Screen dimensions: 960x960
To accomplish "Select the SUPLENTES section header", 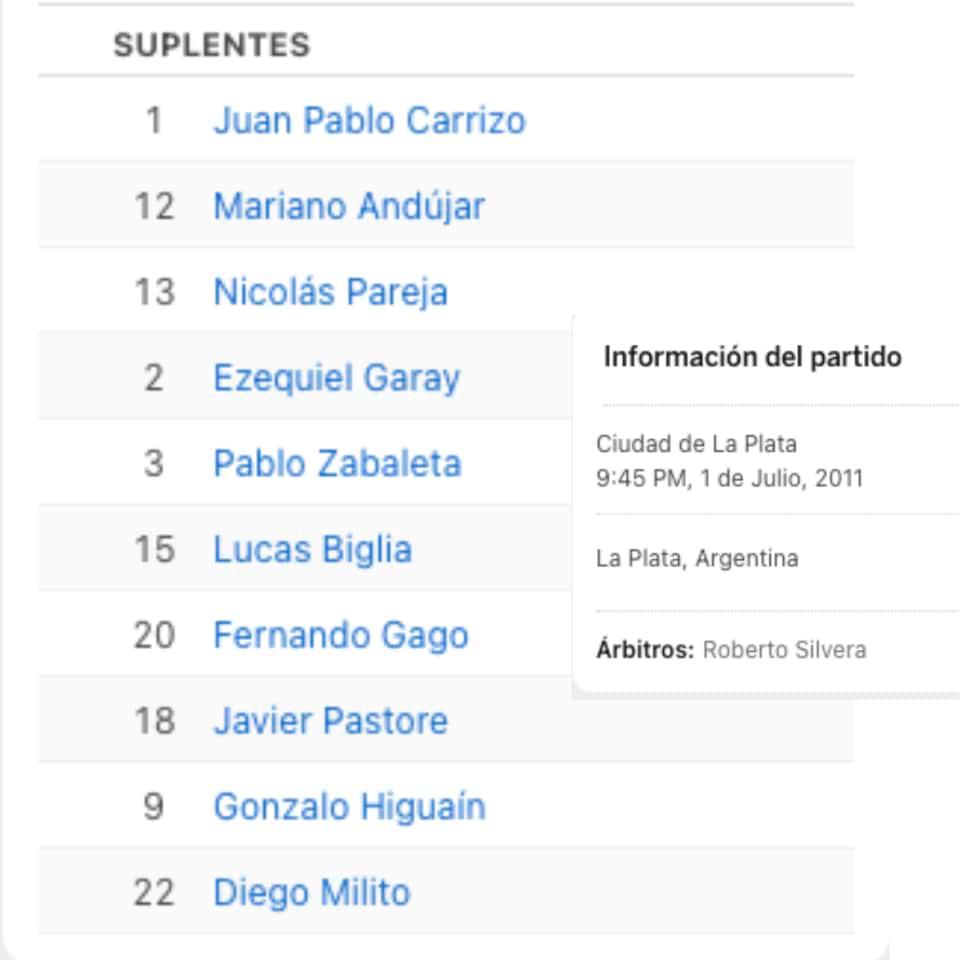I will pos(210,45).
